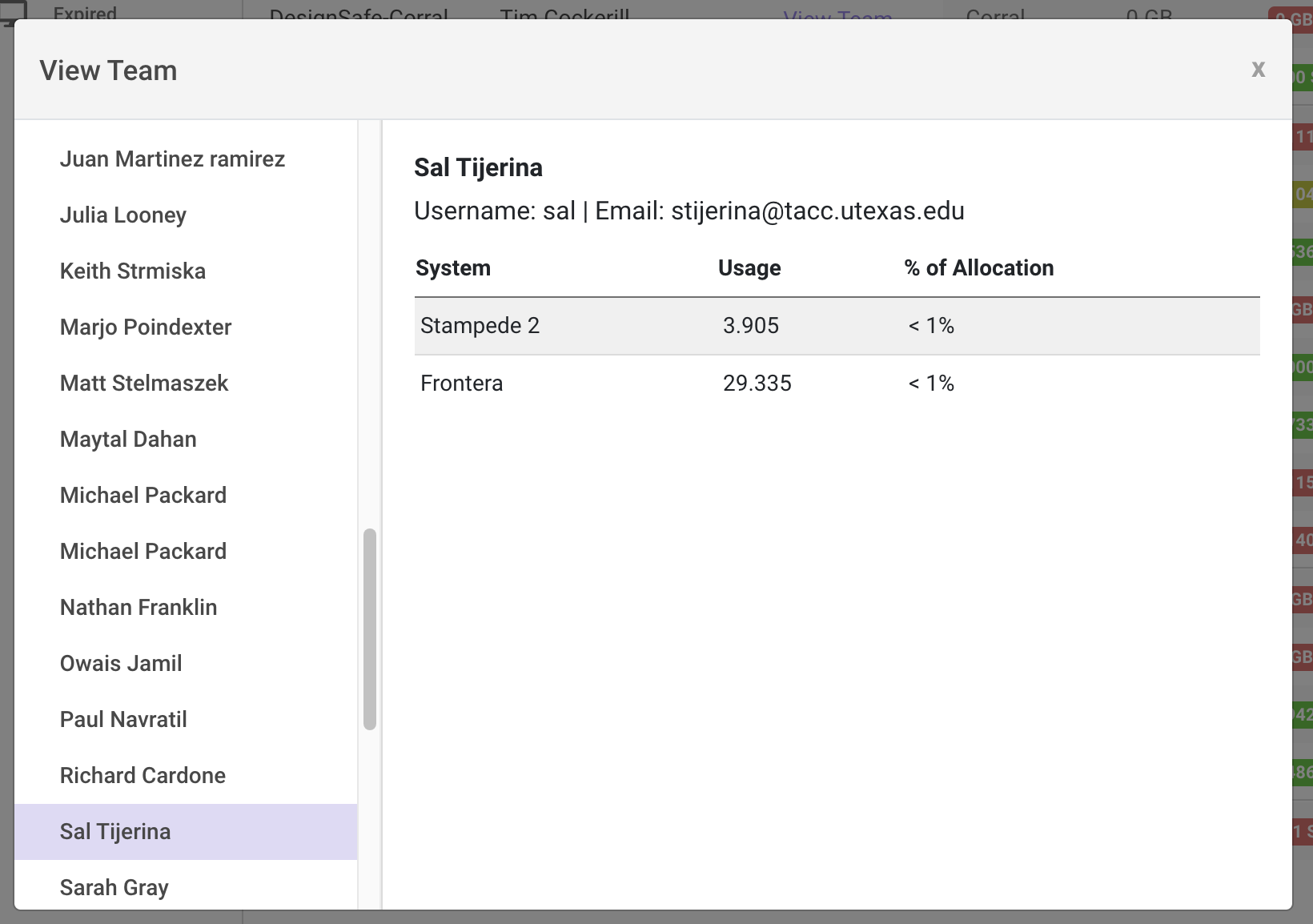Click the % of Allocation header
This screenshot has height=924, width=1313.
979,268
